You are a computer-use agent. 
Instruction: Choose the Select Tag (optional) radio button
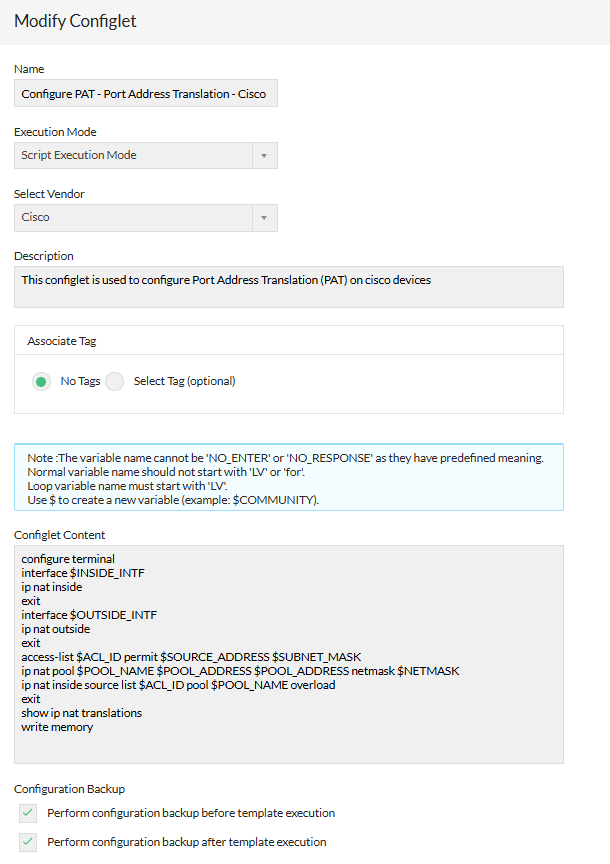115,381
